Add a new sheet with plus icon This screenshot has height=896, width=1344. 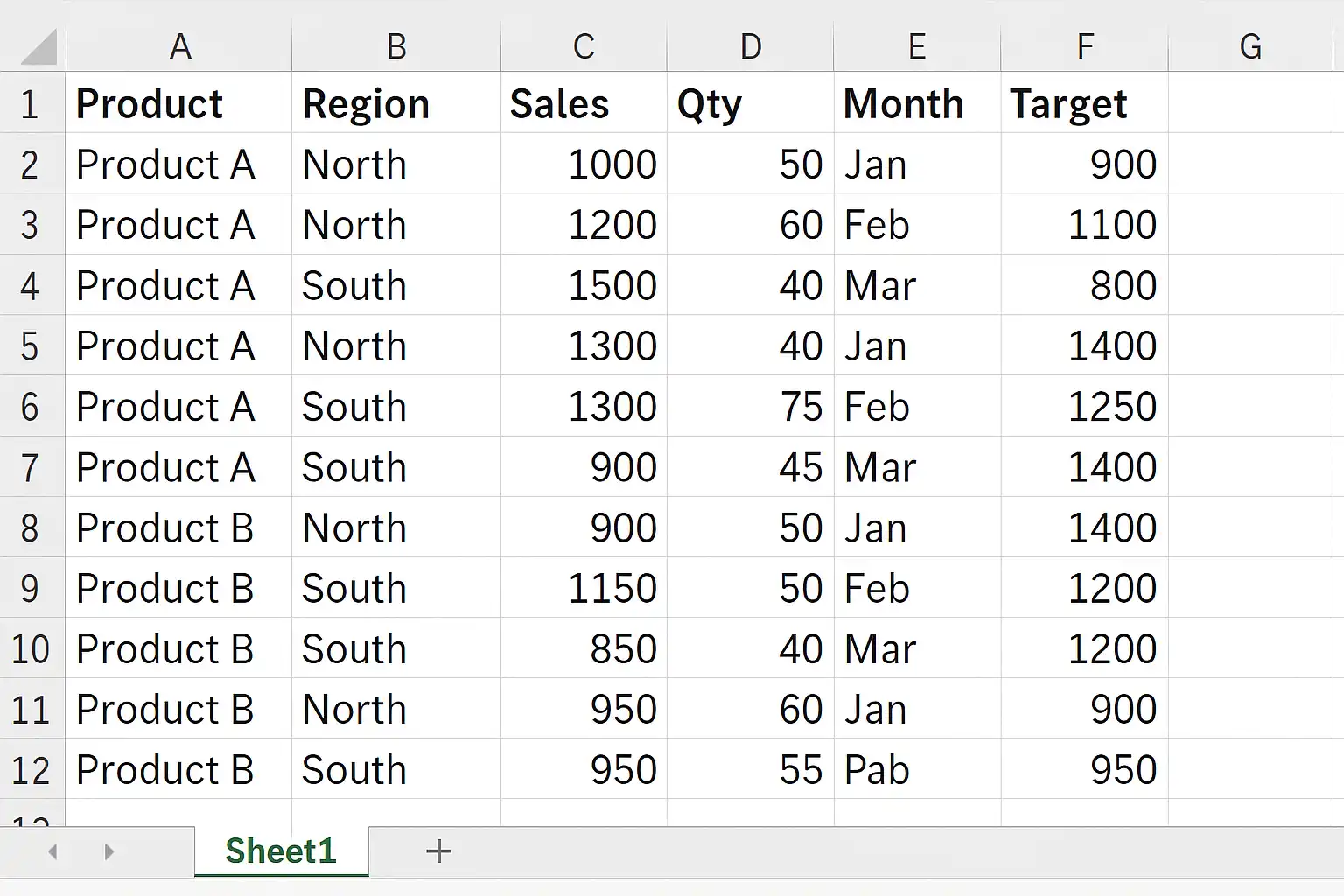(x=438, y=851)
